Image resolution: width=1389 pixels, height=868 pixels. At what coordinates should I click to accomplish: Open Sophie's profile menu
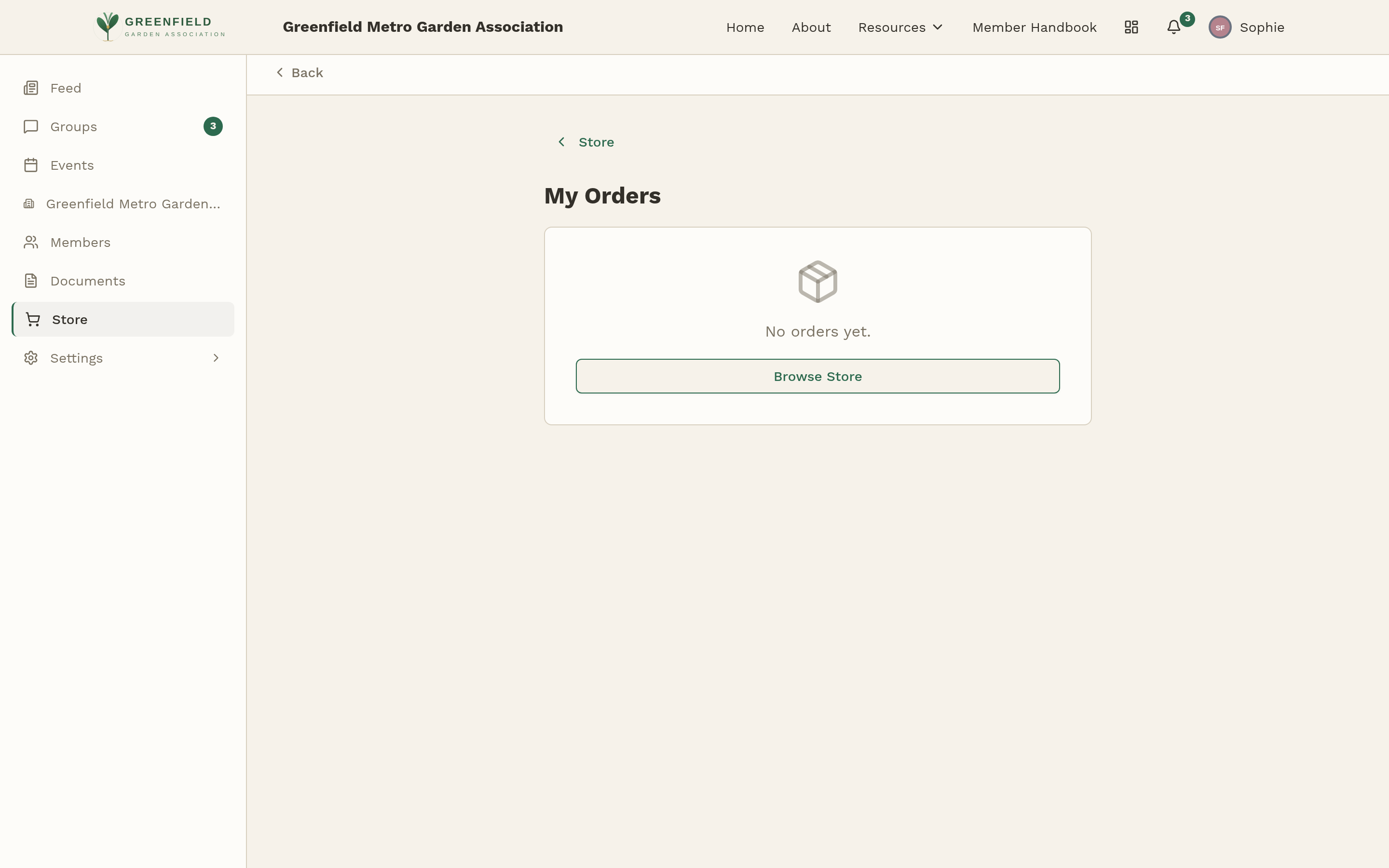coord(1247,27)
